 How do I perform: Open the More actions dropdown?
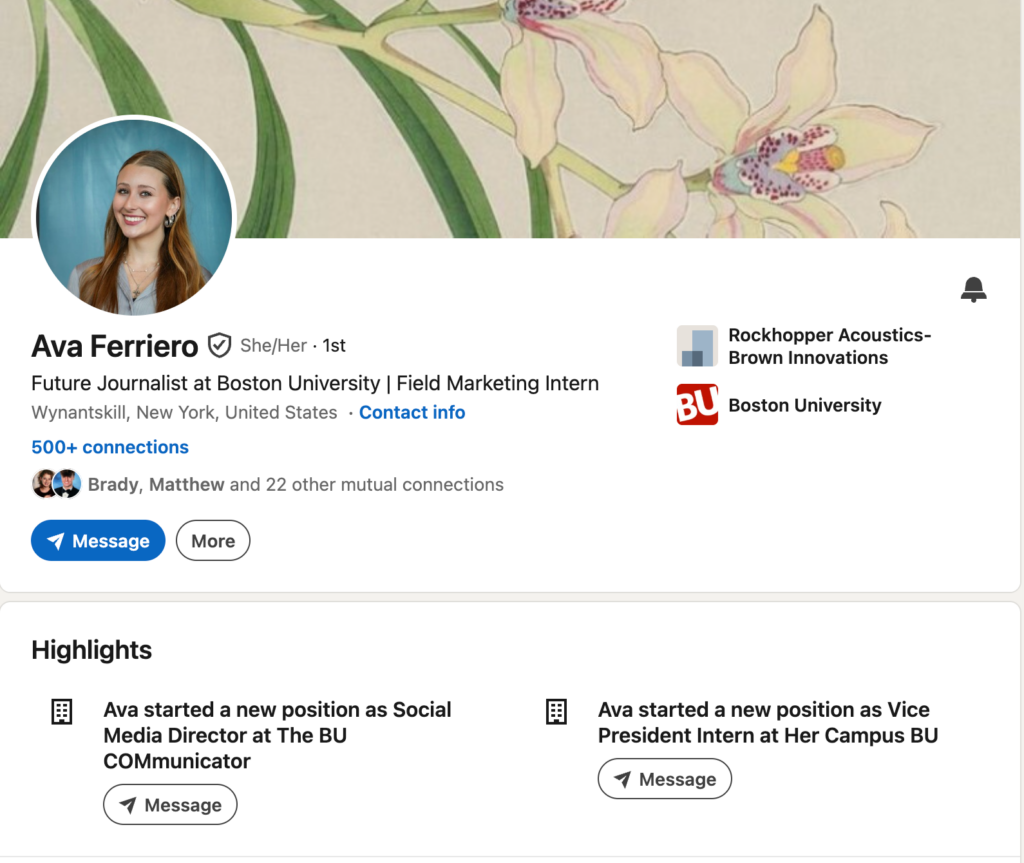(212, 541)
